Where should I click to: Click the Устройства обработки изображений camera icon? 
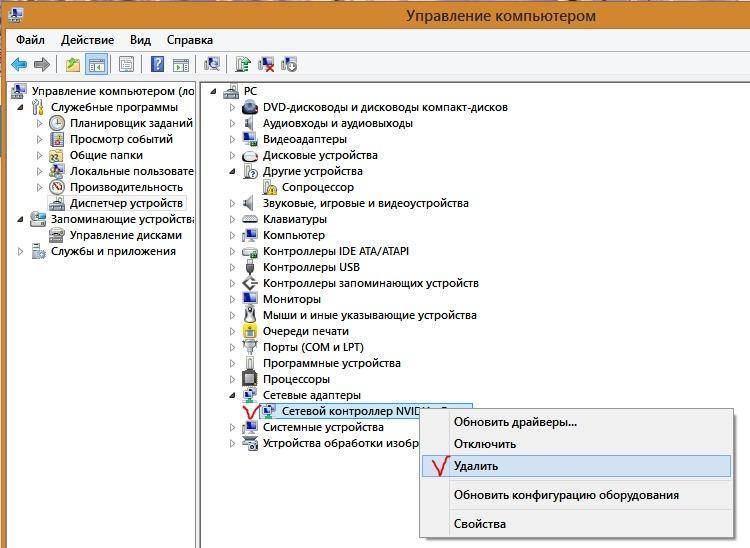250,443
